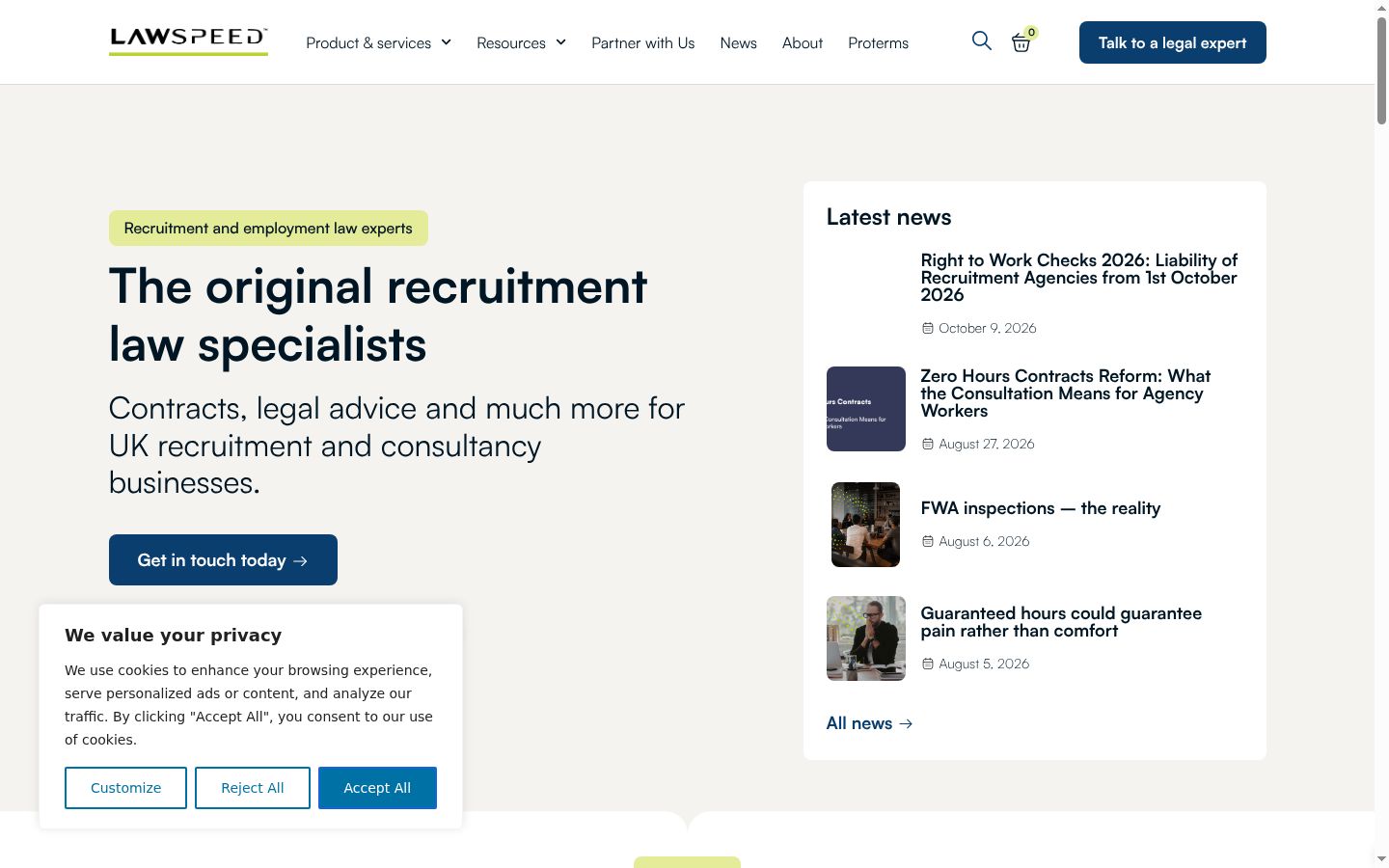Open the About menu item
The image size is (1389, 868).
[x=803, y=42]
